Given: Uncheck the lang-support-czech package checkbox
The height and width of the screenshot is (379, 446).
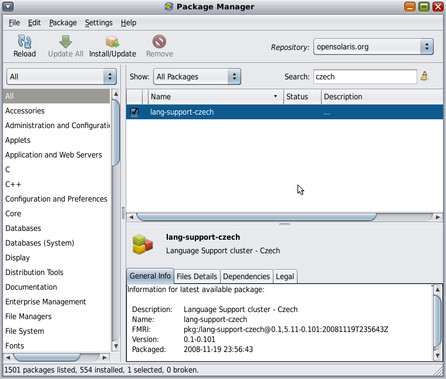Looking at the screenshot, I should 134,112.
